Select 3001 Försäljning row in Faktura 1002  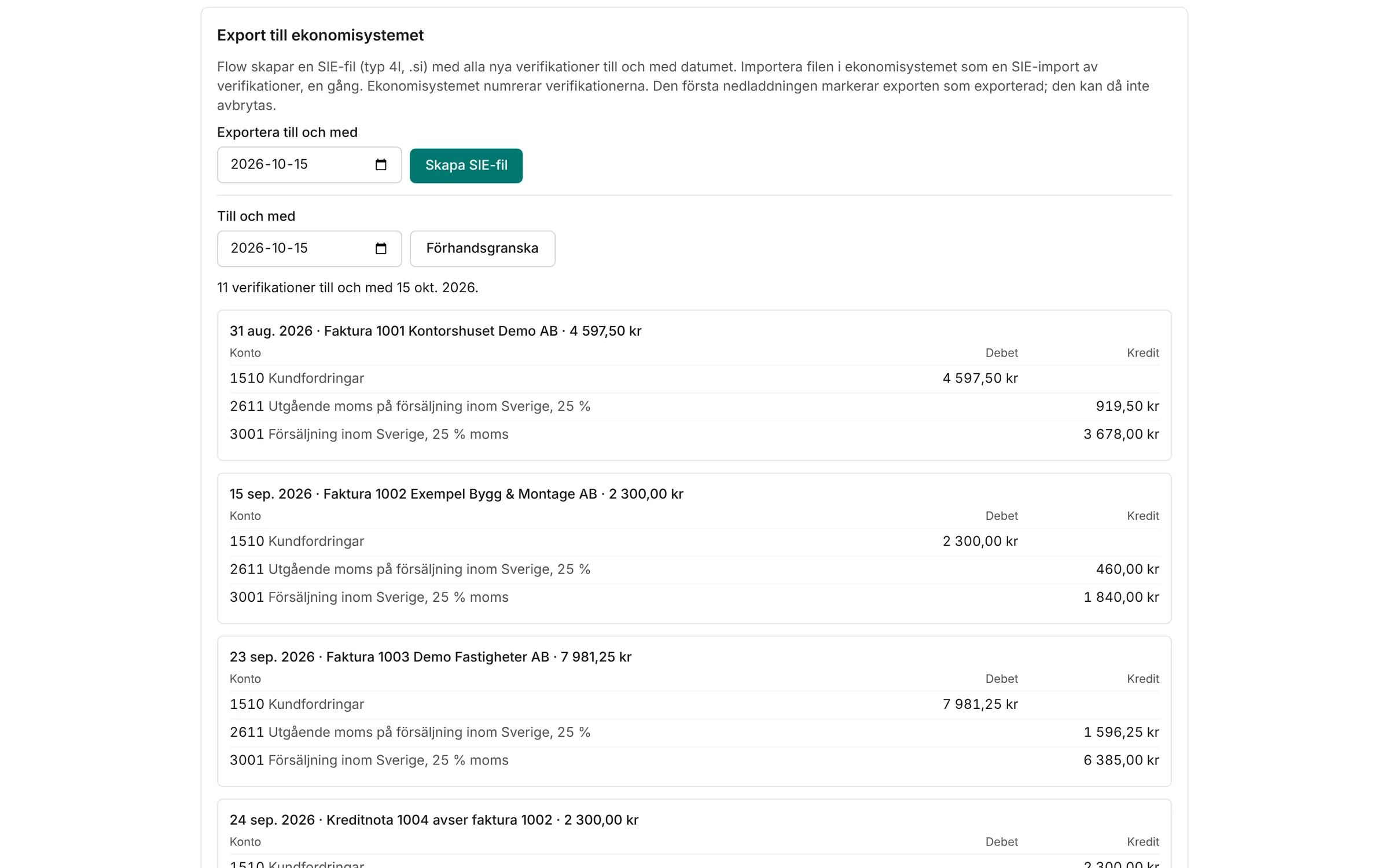pos(694,598)
